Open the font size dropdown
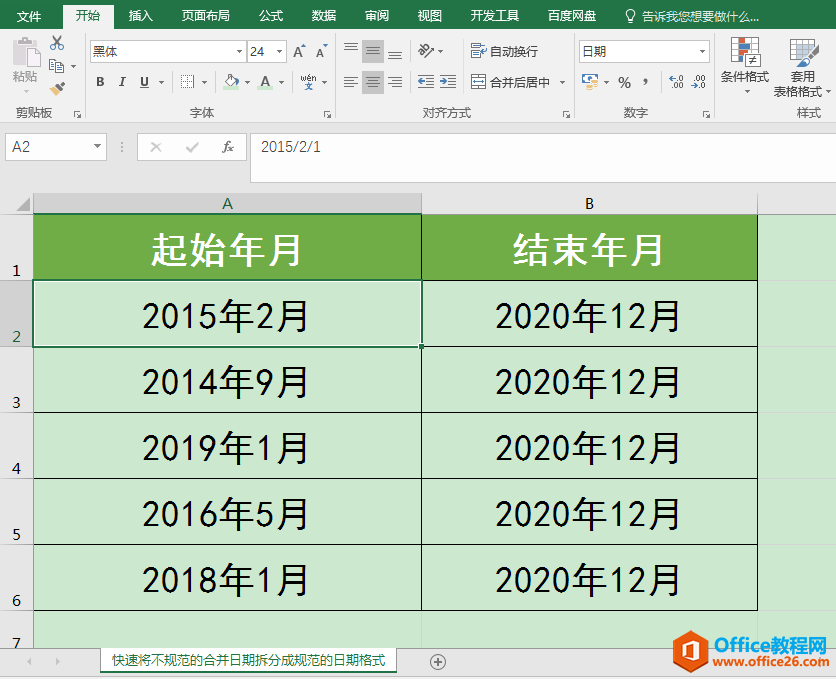Screen dimensions: 836x679 point(279,52)
